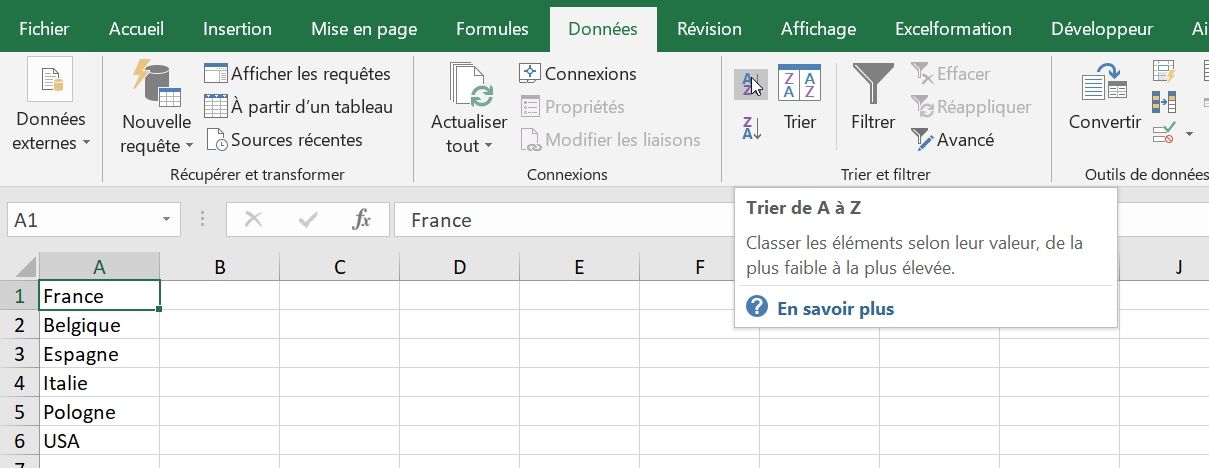
Task: Click the Sort A to Z icon
Action: [x=750, y=84]
